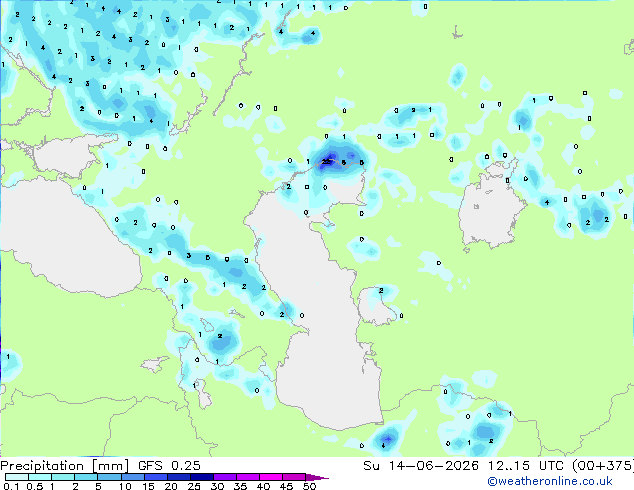Click the purple arrow at legend end
The height and width of the screenshot is (490, 634).
tap(317, 477)
